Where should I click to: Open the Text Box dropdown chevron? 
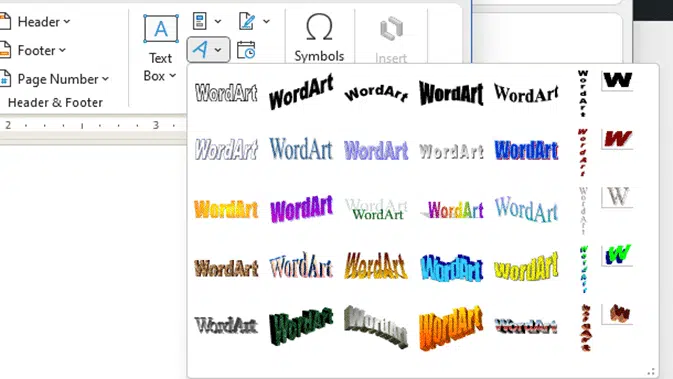(173, 76)
